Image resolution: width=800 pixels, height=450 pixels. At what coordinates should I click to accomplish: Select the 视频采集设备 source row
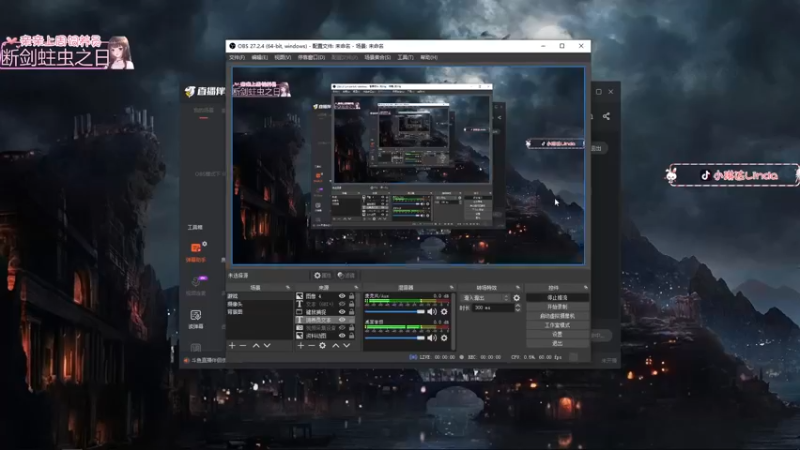pos(324,328)
